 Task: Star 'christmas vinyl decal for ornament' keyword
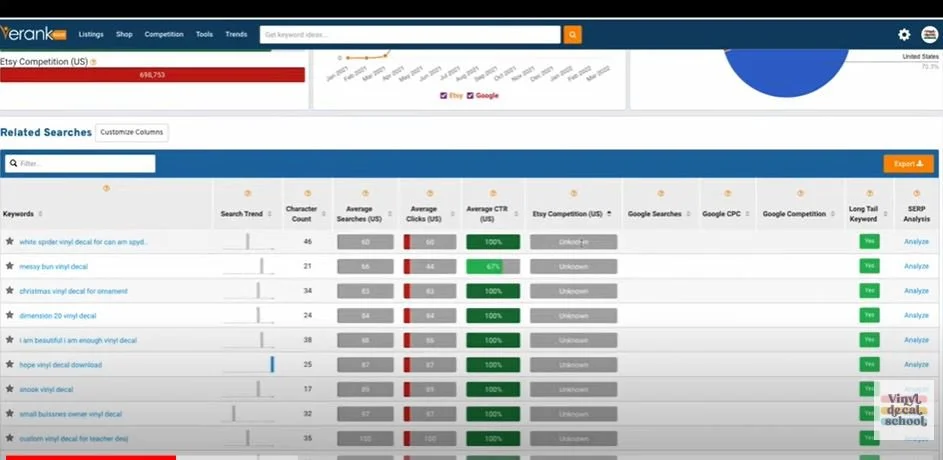(x=10, y=290)
